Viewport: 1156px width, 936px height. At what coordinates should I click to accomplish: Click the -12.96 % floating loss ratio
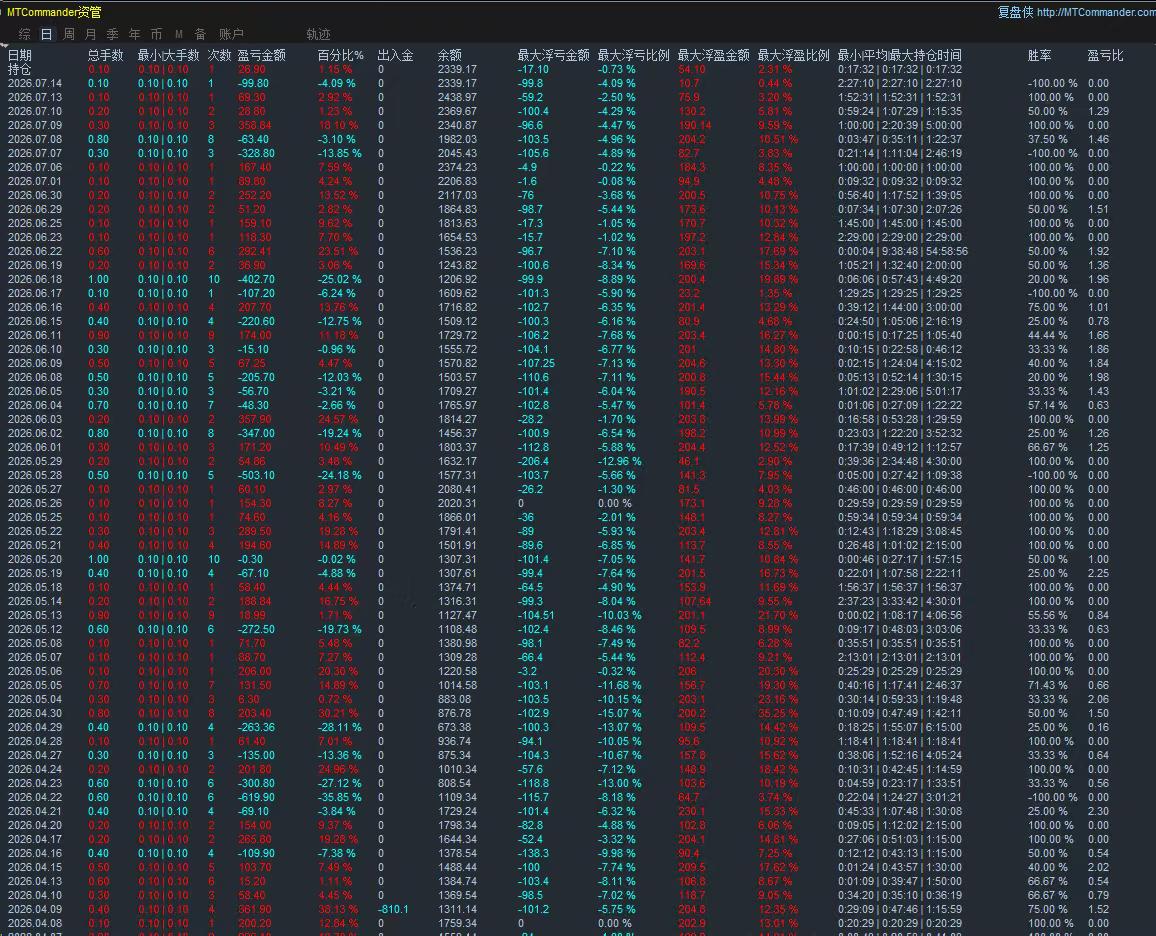pos(619,461)
